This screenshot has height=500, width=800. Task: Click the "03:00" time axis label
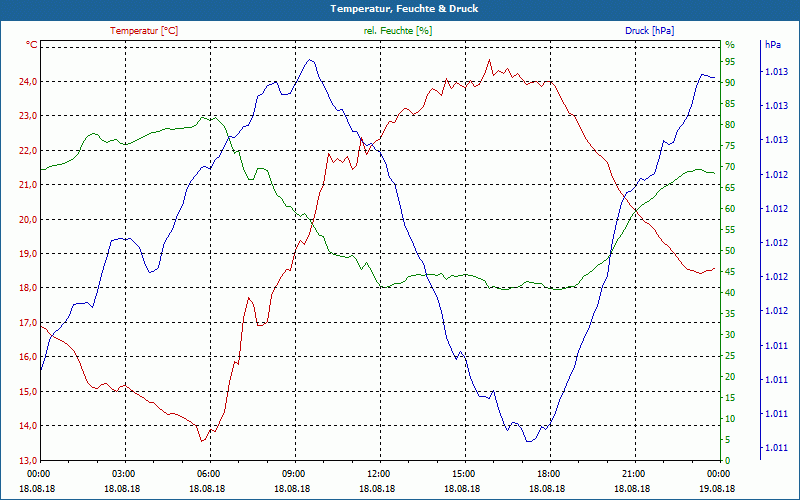pos(122,473)
